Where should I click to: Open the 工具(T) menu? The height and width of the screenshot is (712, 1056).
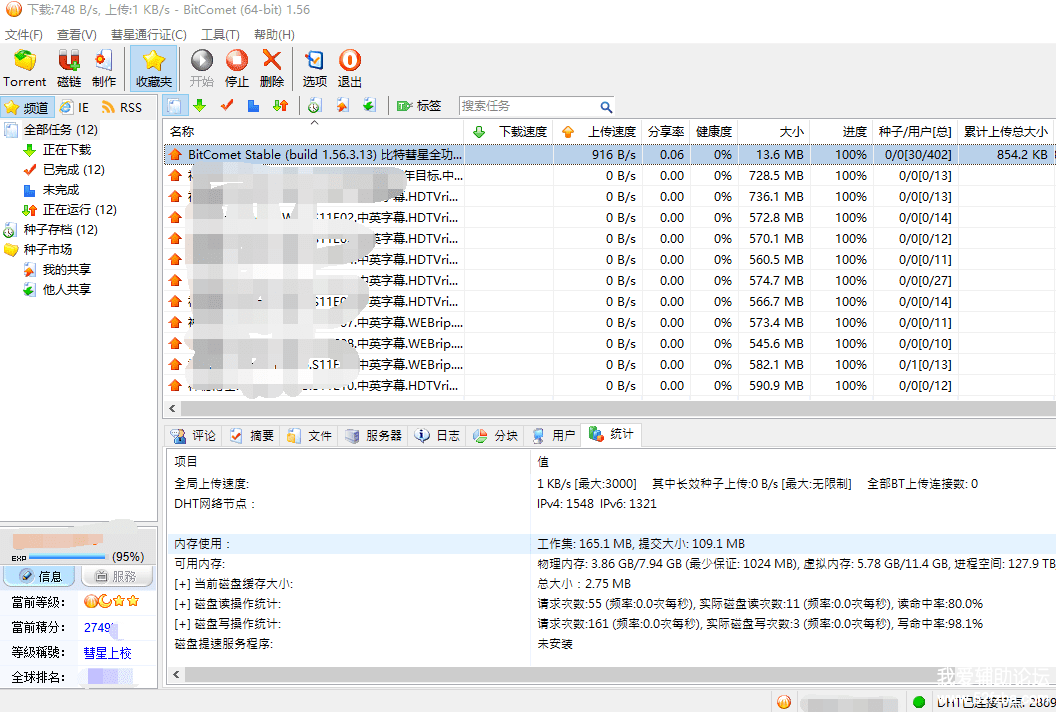pos(220,34)
